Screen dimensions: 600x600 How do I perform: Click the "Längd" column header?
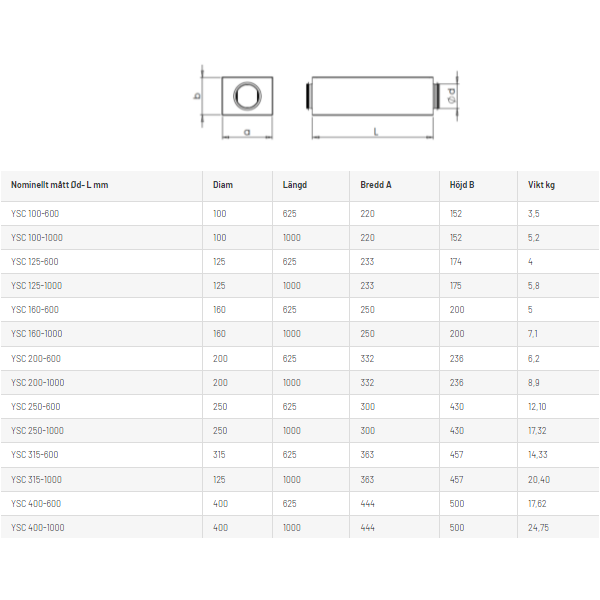[294, 184]
